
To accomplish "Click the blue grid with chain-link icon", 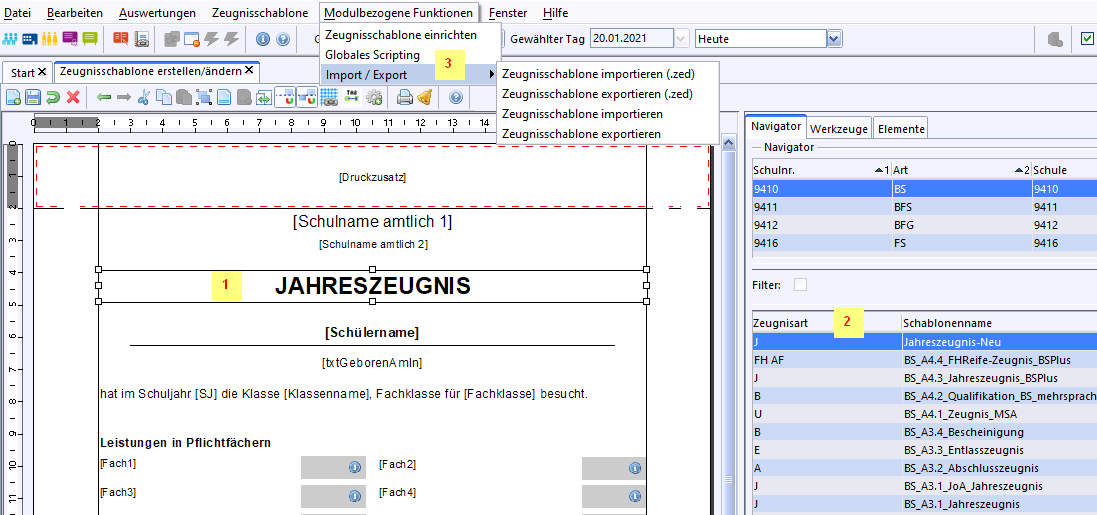I will [329, 97].
